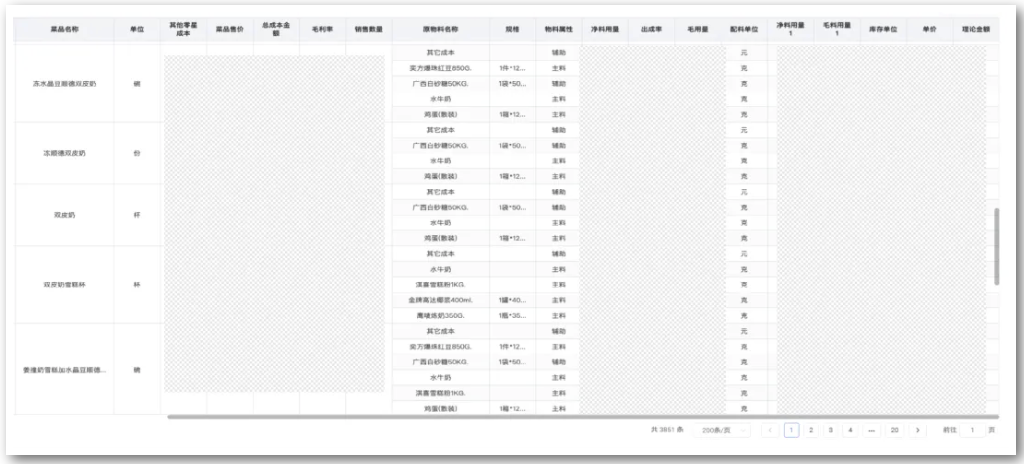Click the pagination ellipsis to jump pages
This screenshot has height=464, width=1024.
pos(871,430)
